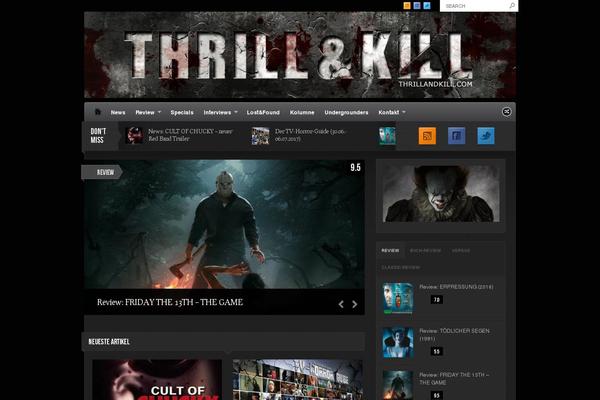
Task: Click the Review tag on featured slider
Action: (x=102, y=172)
